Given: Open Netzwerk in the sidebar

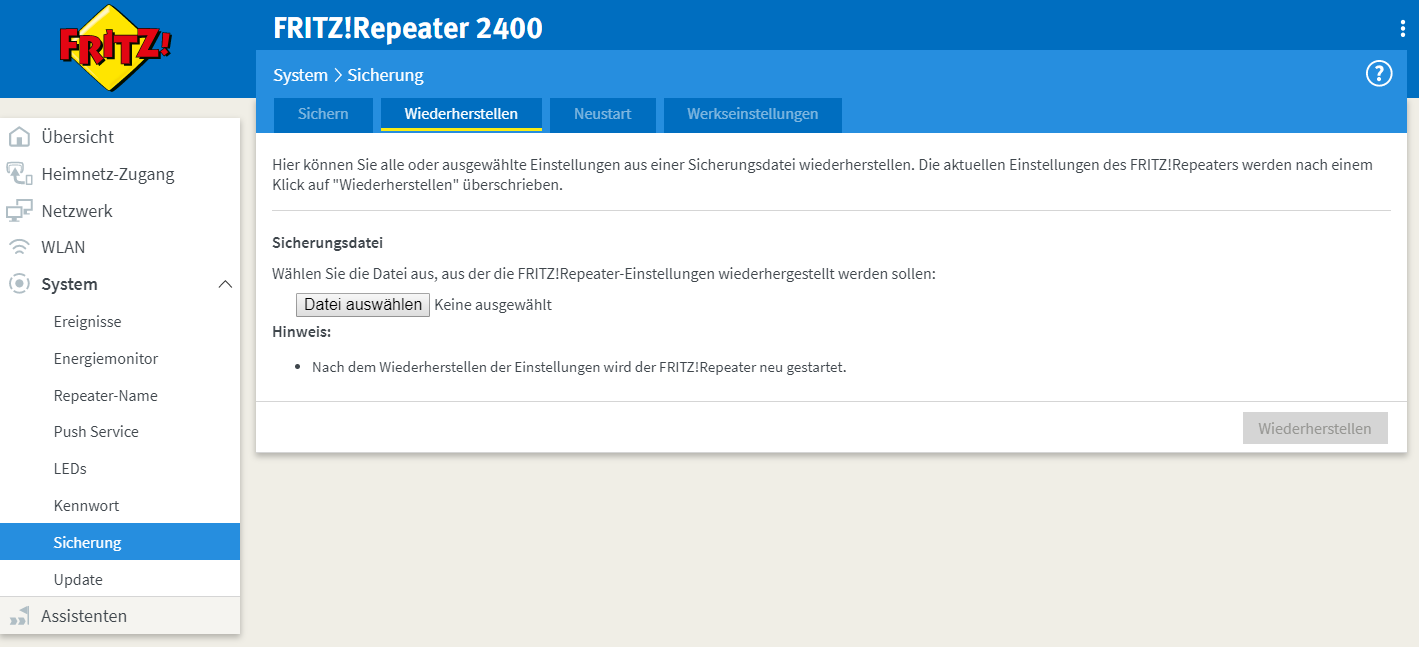Looking at the screenshot, I should [120, 211].
